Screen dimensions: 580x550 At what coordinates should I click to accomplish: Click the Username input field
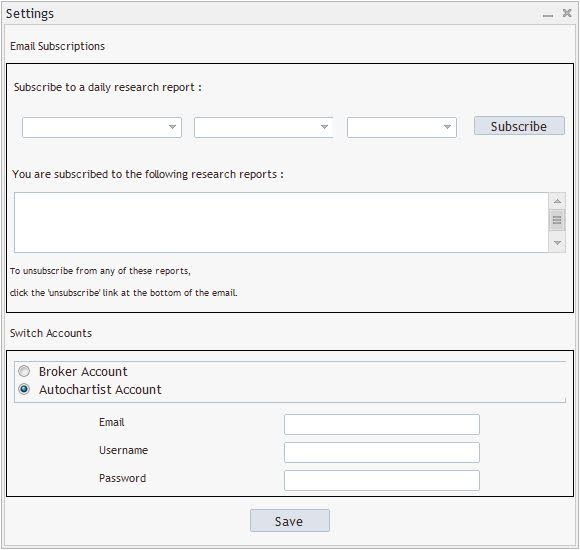[382, 452]
